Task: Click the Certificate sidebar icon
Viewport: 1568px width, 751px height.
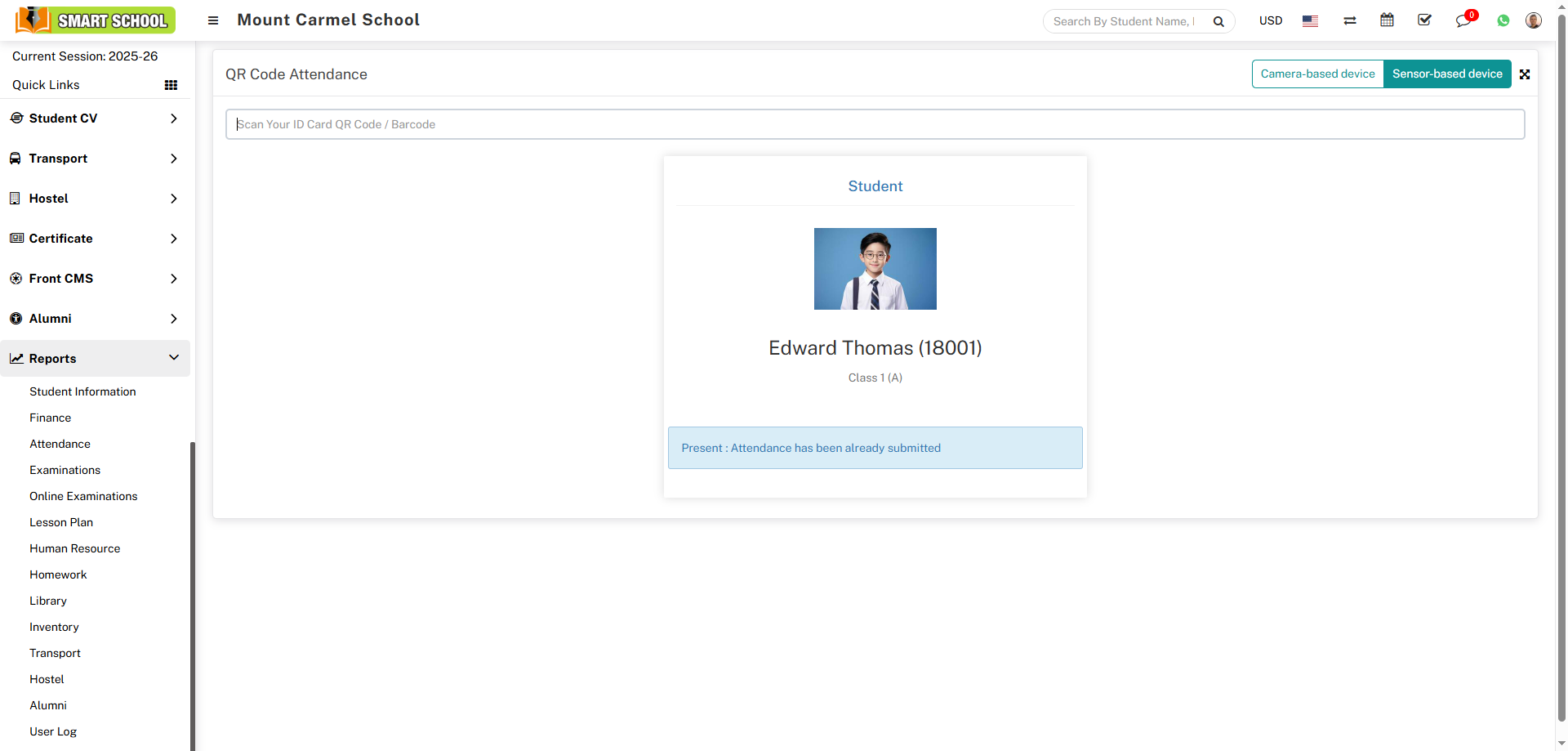Action: [x=16, y=239]
